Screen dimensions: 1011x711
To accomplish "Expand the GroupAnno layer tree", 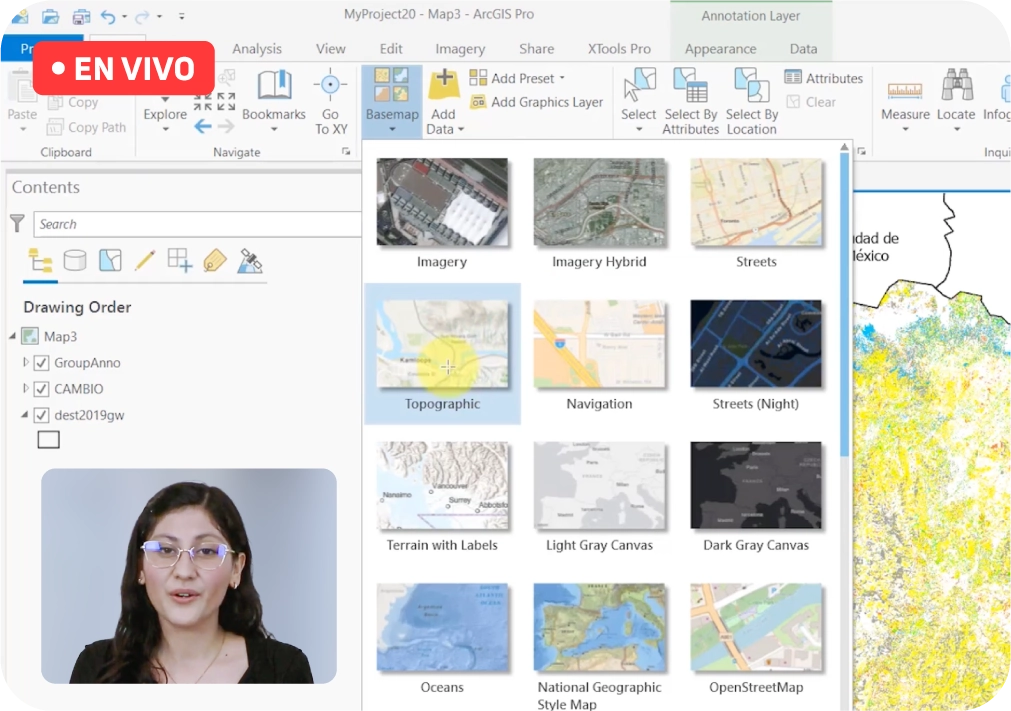I will pyautogui.click(x=27, y=362).
